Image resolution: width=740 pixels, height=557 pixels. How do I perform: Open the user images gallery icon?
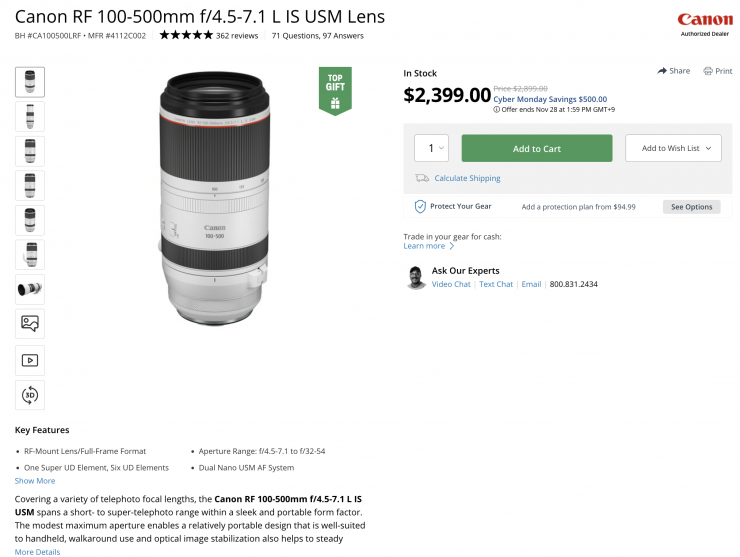coord(30,324)
